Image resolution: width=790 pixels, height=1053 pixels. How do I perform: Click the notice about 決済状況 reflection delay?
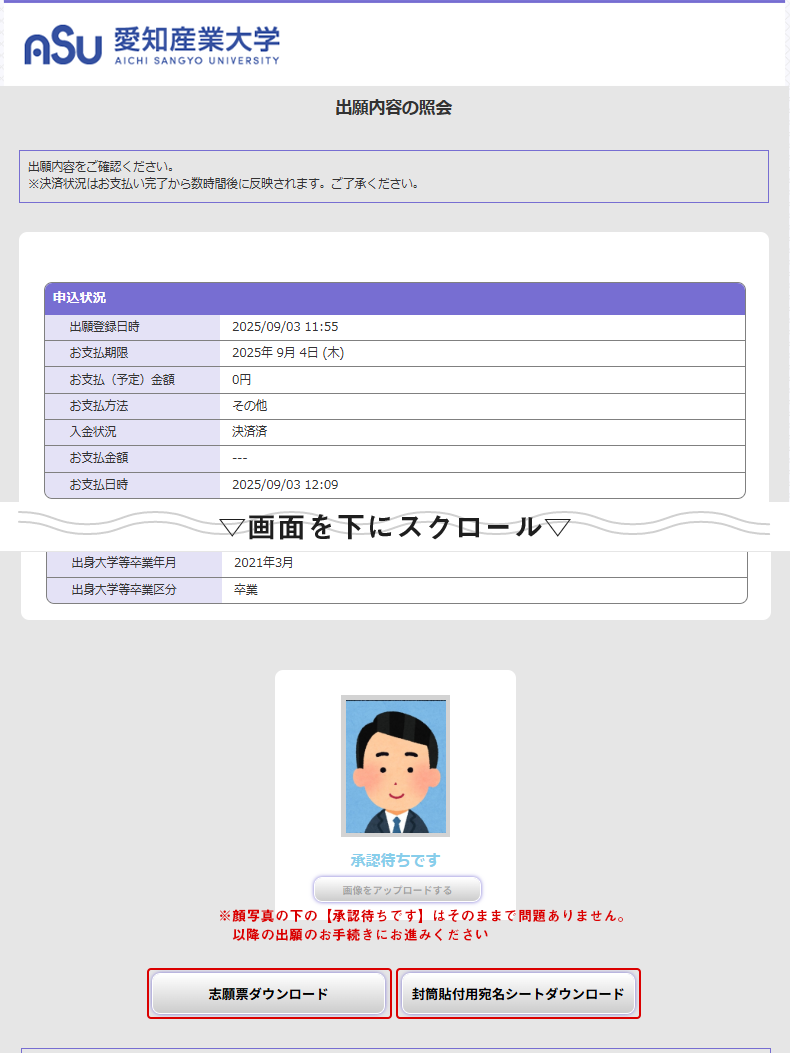click(x=224, y=184)
